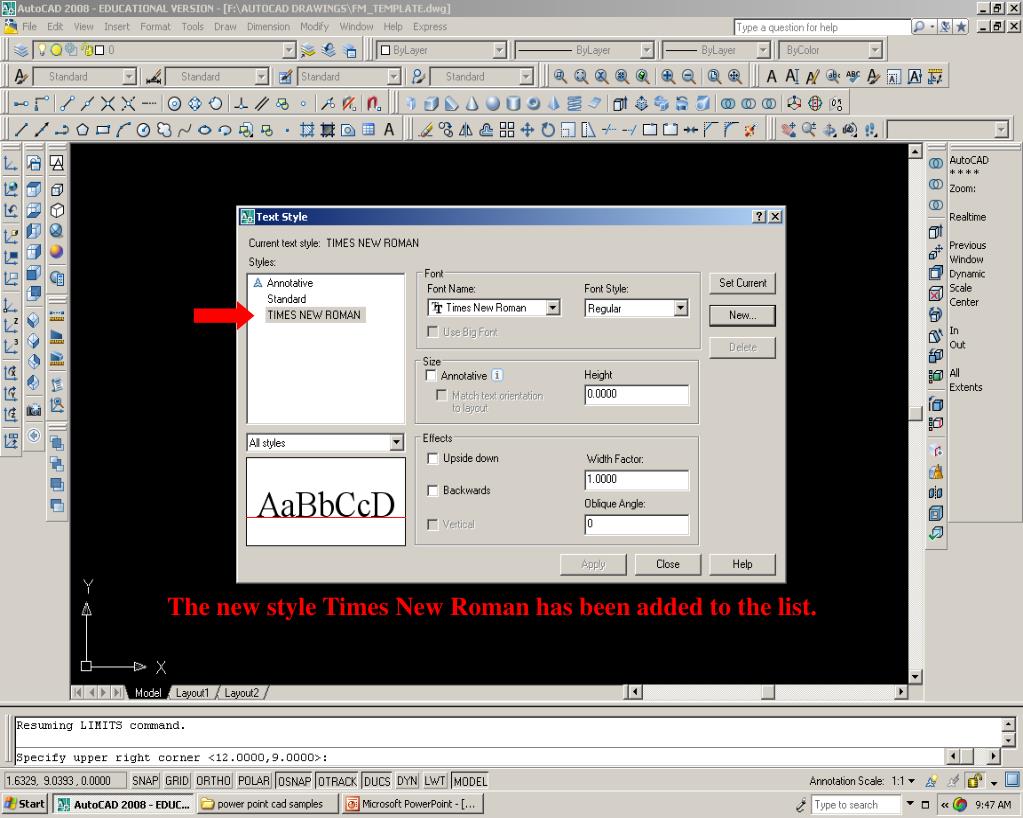Click the layer 0 color swatch
Viewport: 1023px width, 818px height.
pos(100,50)
